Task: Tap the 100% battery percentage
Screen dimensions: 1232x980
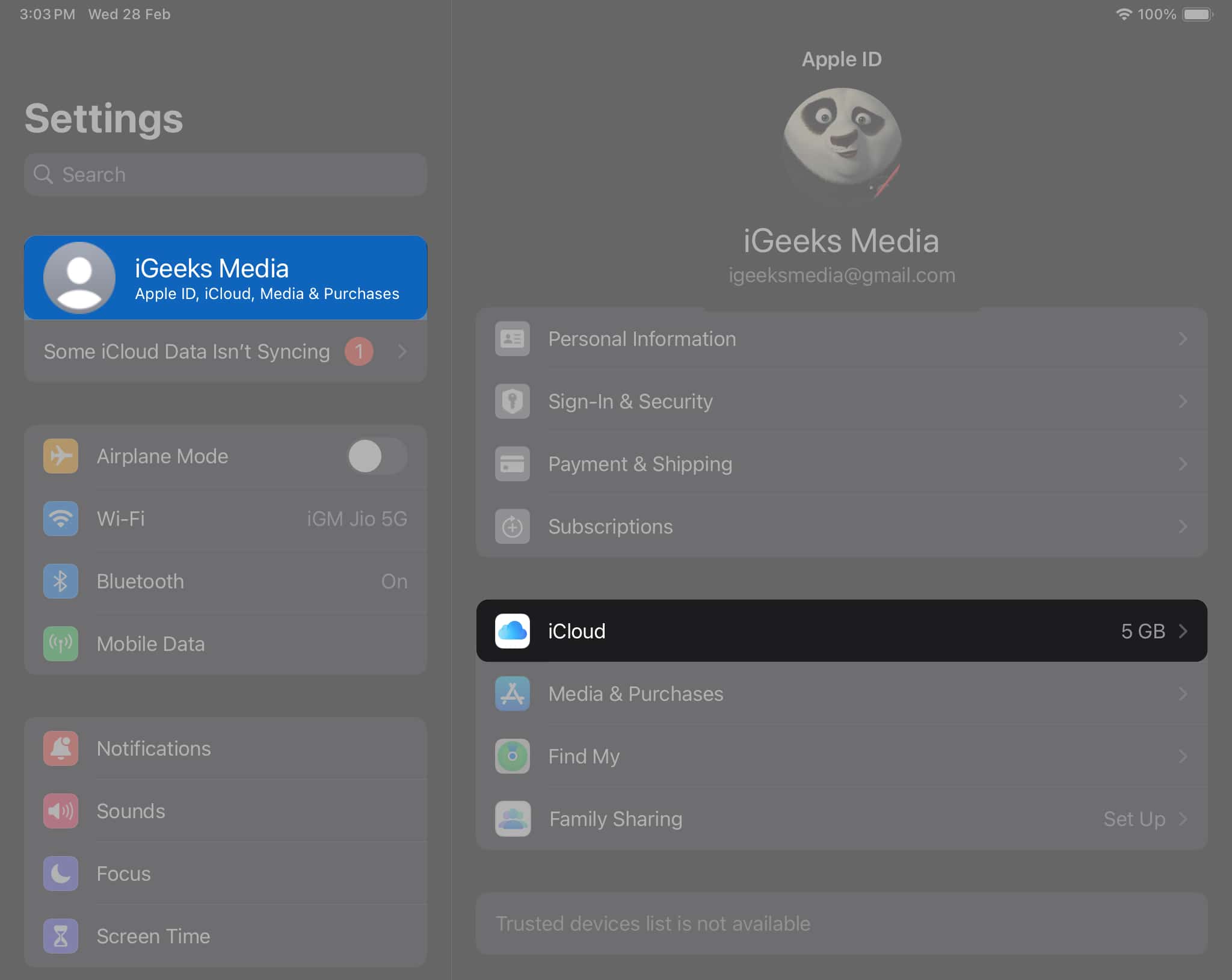Action: click(1156, 14)
